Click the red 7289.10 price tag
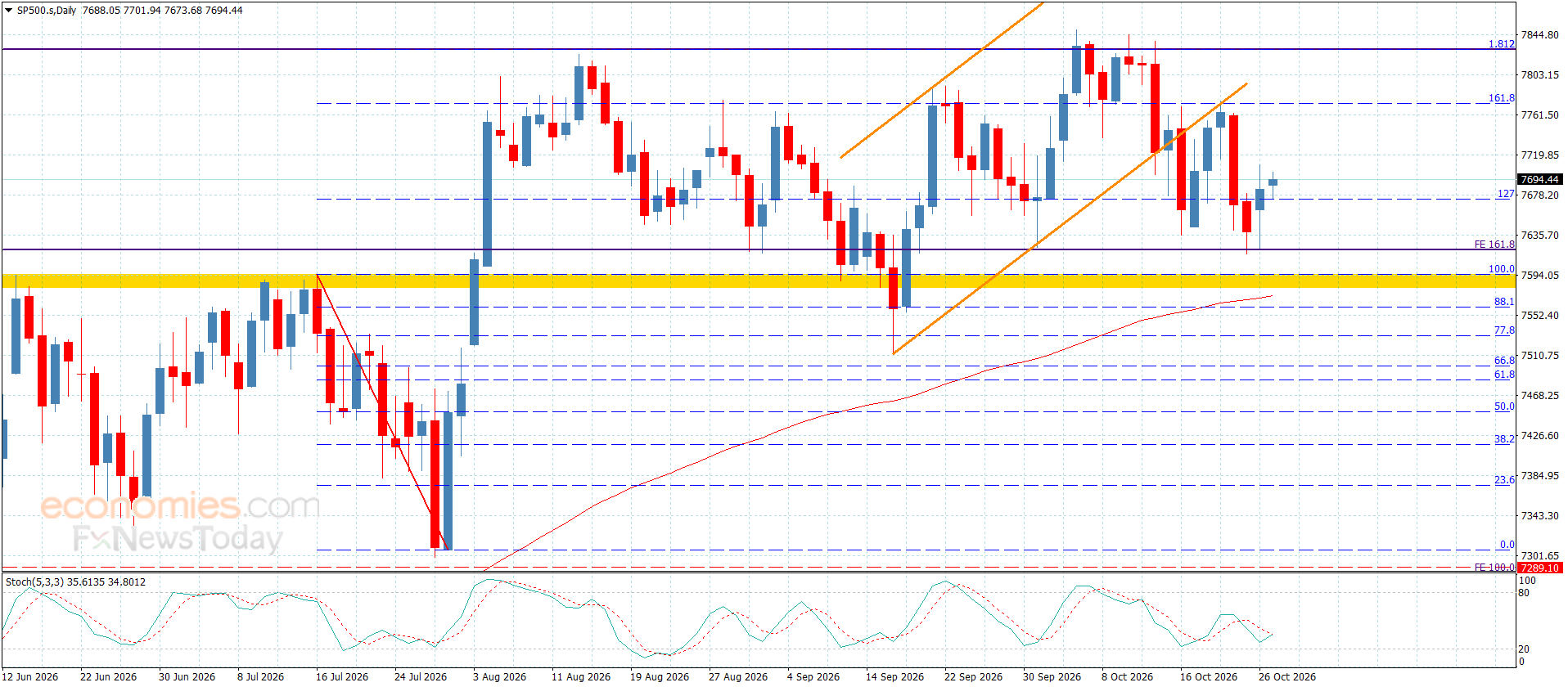 tap(1539, 568)
